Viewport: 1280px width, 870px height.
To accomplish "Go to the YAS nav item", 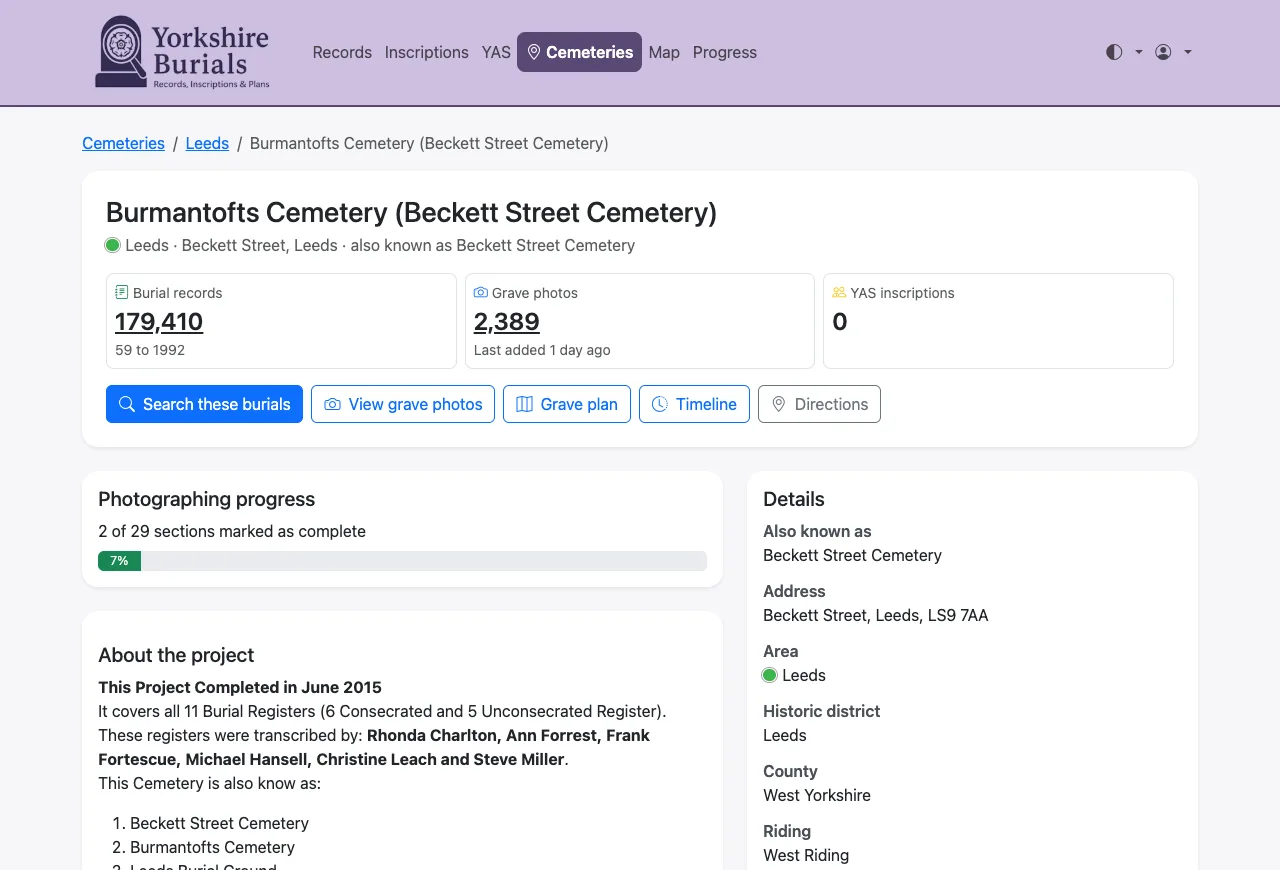I will pos(496,52).
